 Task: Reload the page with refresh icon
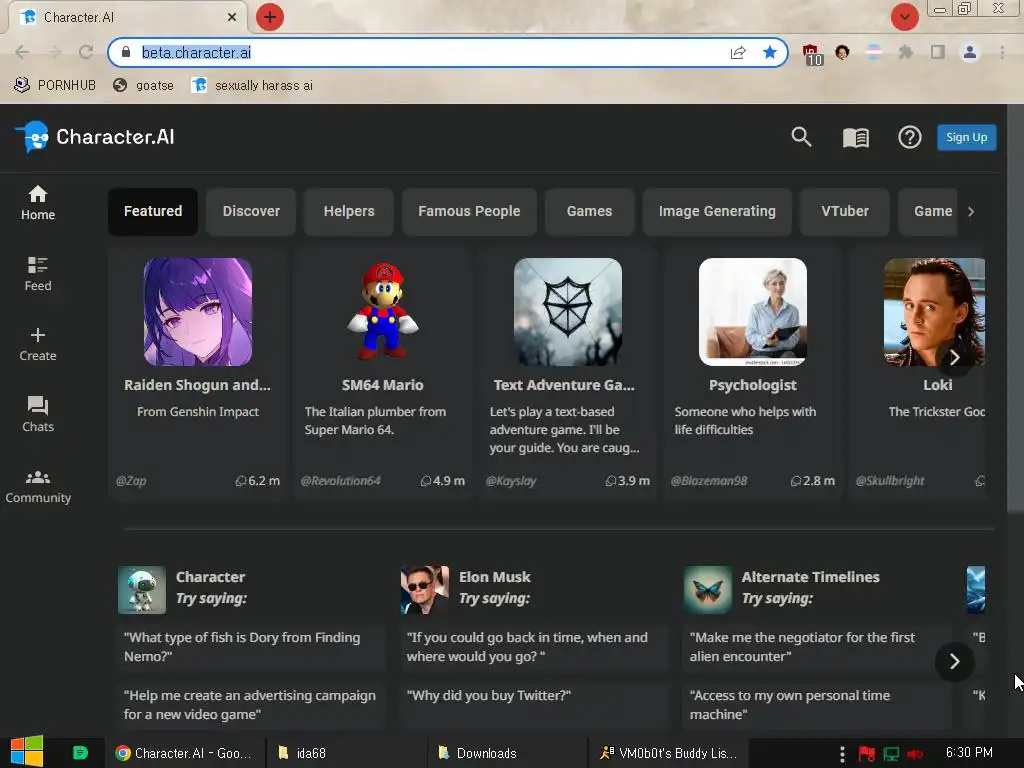point(86,52)
